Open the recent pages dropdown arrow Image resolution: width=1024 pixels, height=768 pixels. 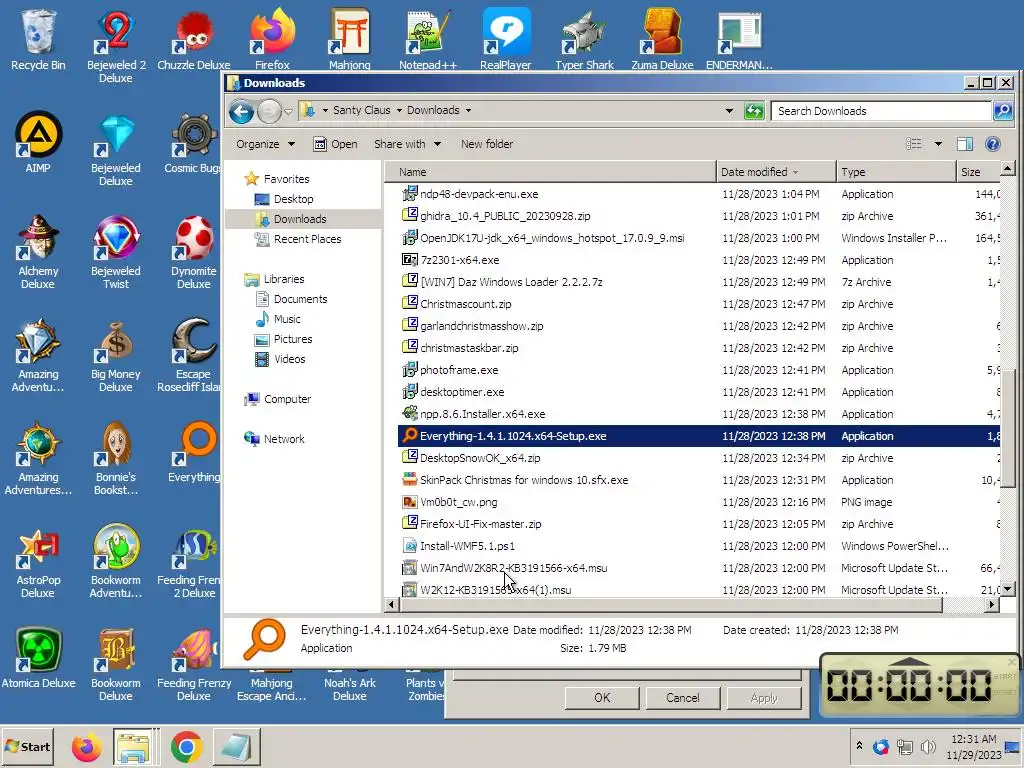tap(288, 112)
